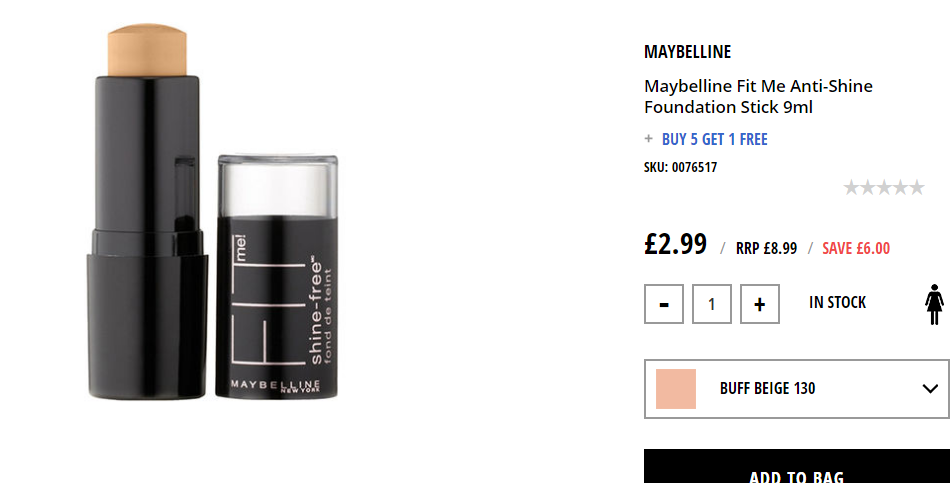Viewport: 951px width, 483px height.
Task: Click the Fit Me cap product image
Action: (277, 277)
